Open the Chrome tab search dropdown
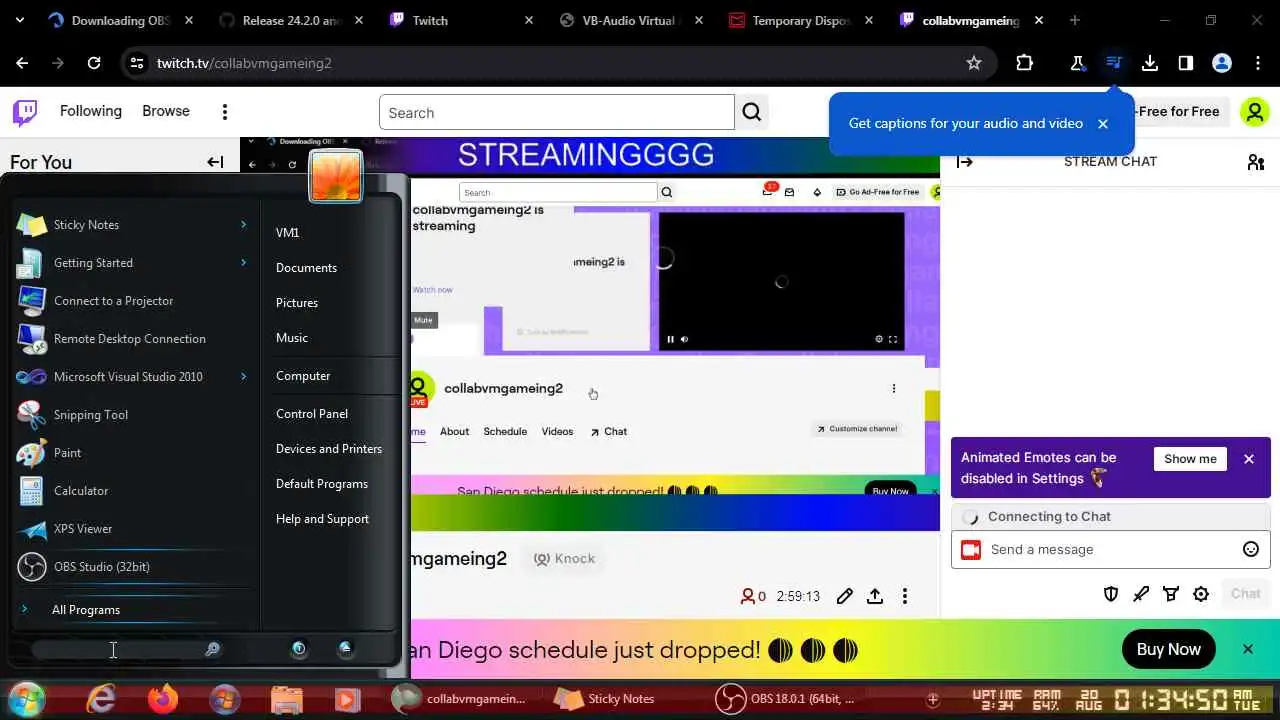Screen dimensions: 1280x720 21,20
